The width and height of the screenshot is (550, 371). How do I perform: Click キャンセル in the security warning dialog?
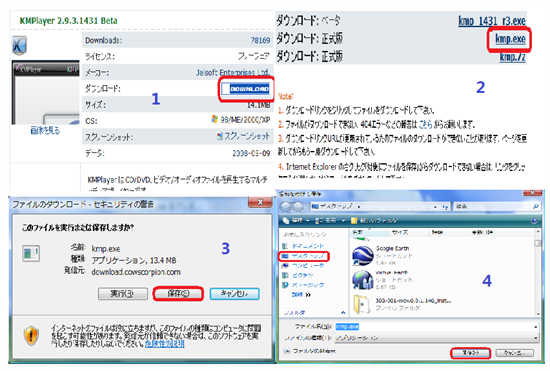234,294
